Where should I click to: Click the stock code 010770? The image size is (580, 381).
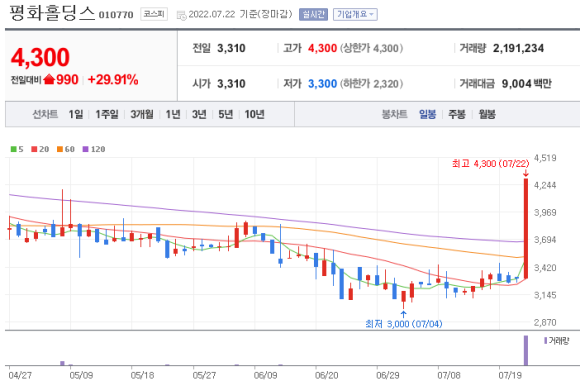tap(116, 15)
